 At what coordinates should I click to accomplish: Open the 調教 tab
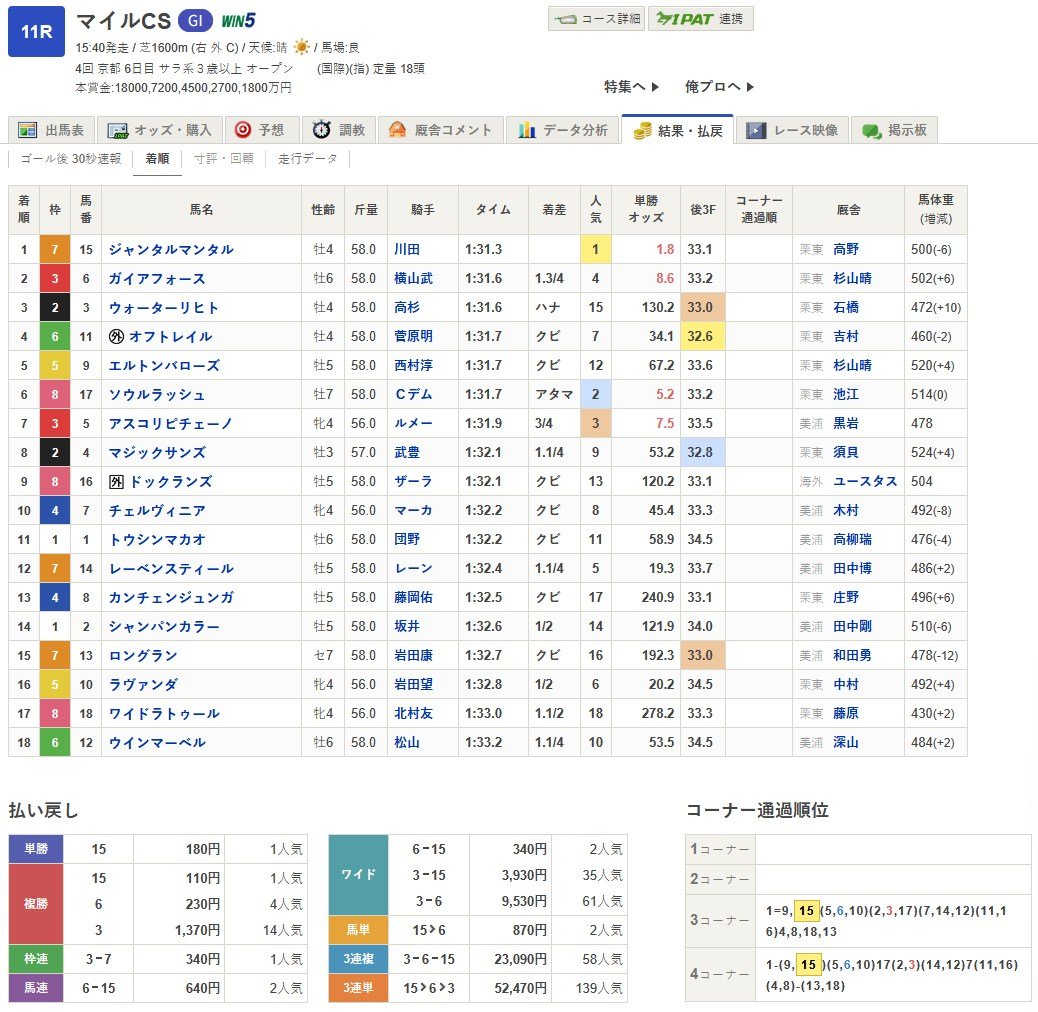[339, 130]
